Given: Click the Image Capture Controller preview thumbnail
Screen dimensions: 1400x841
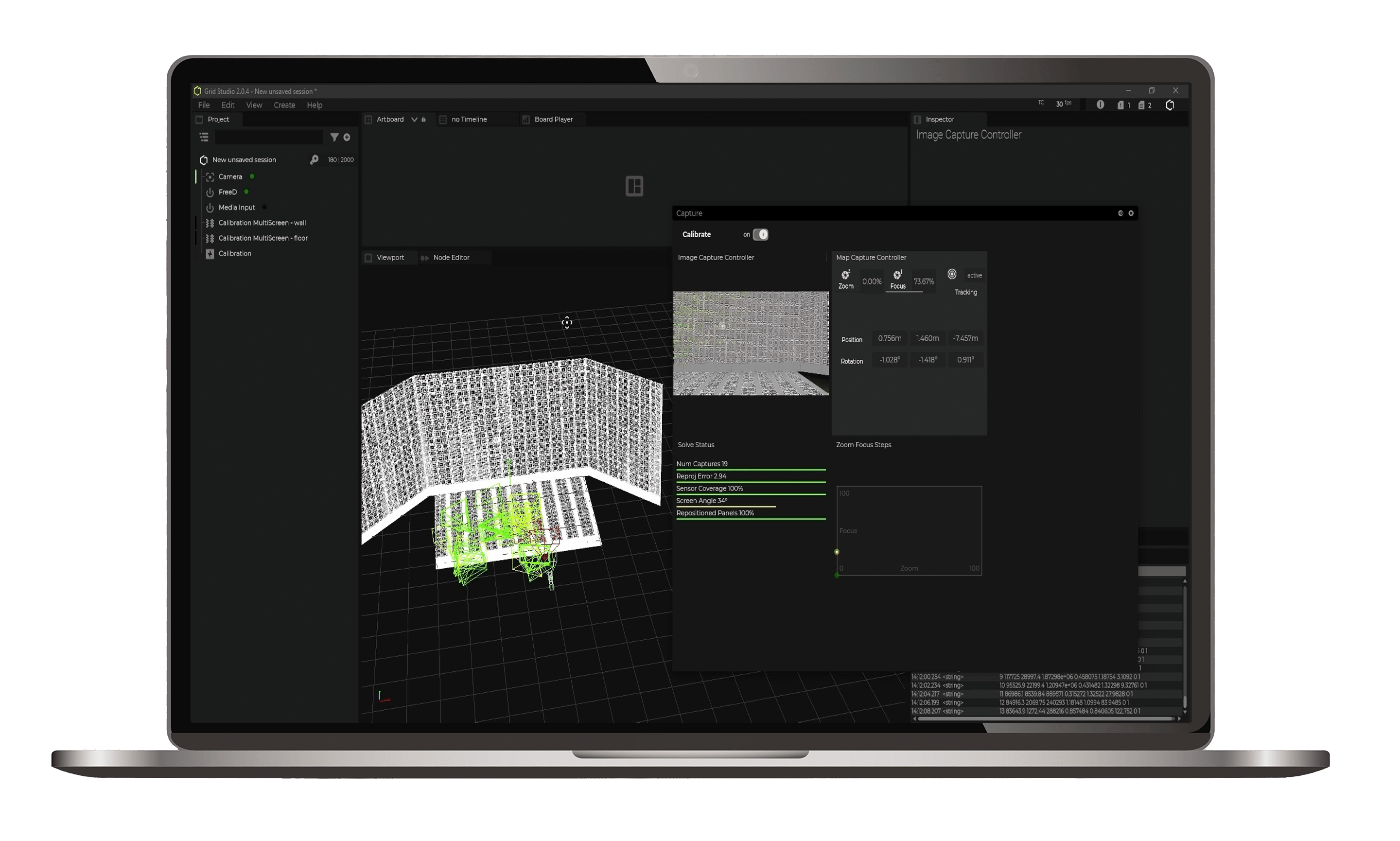Looking at the screenshot, I should 751,343.
